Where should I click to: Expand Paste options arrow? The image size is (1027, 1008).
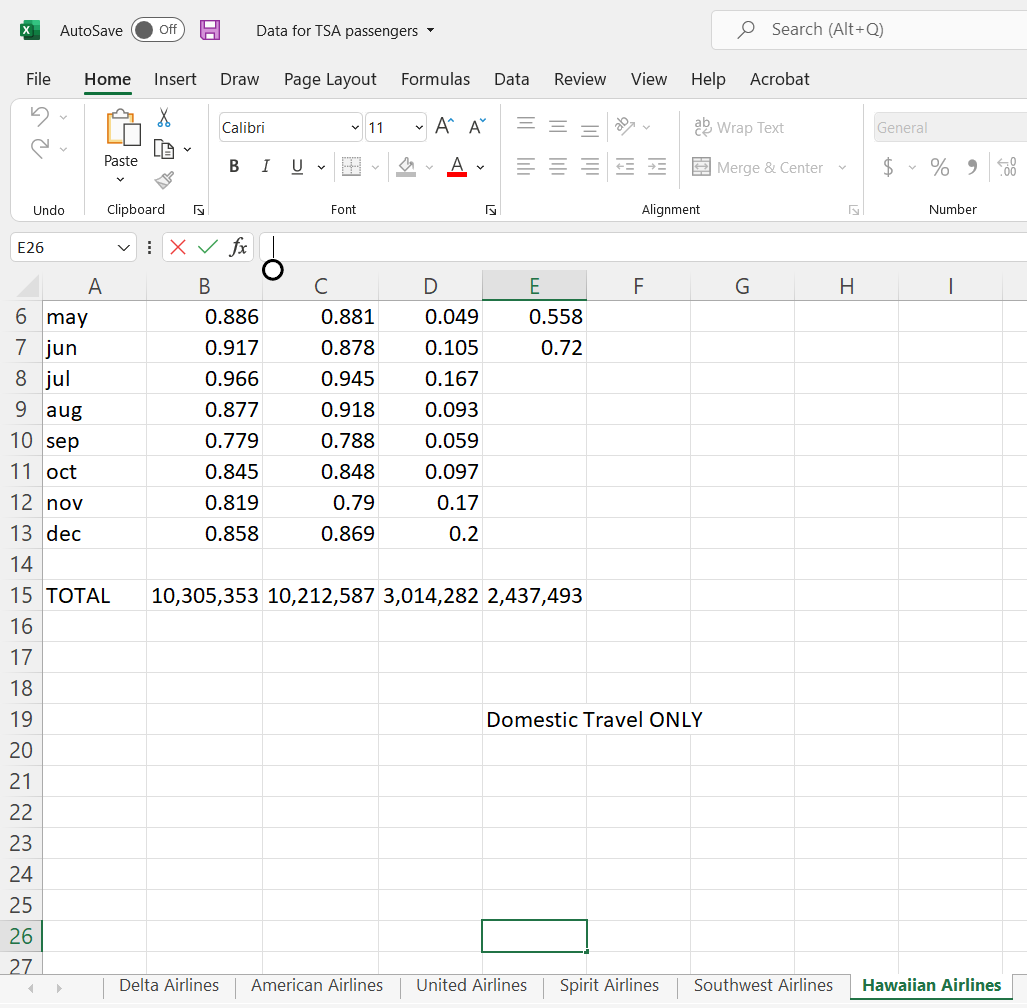click(121, 179)
